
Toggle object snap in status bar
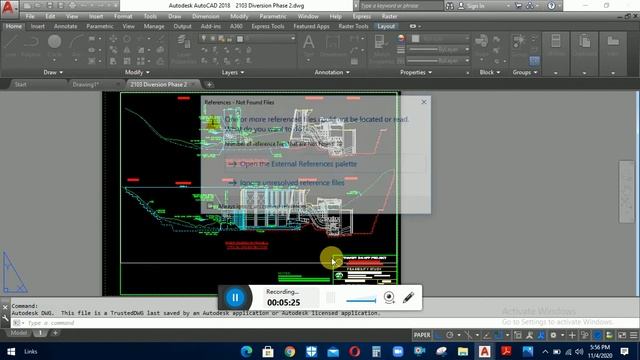498,335
